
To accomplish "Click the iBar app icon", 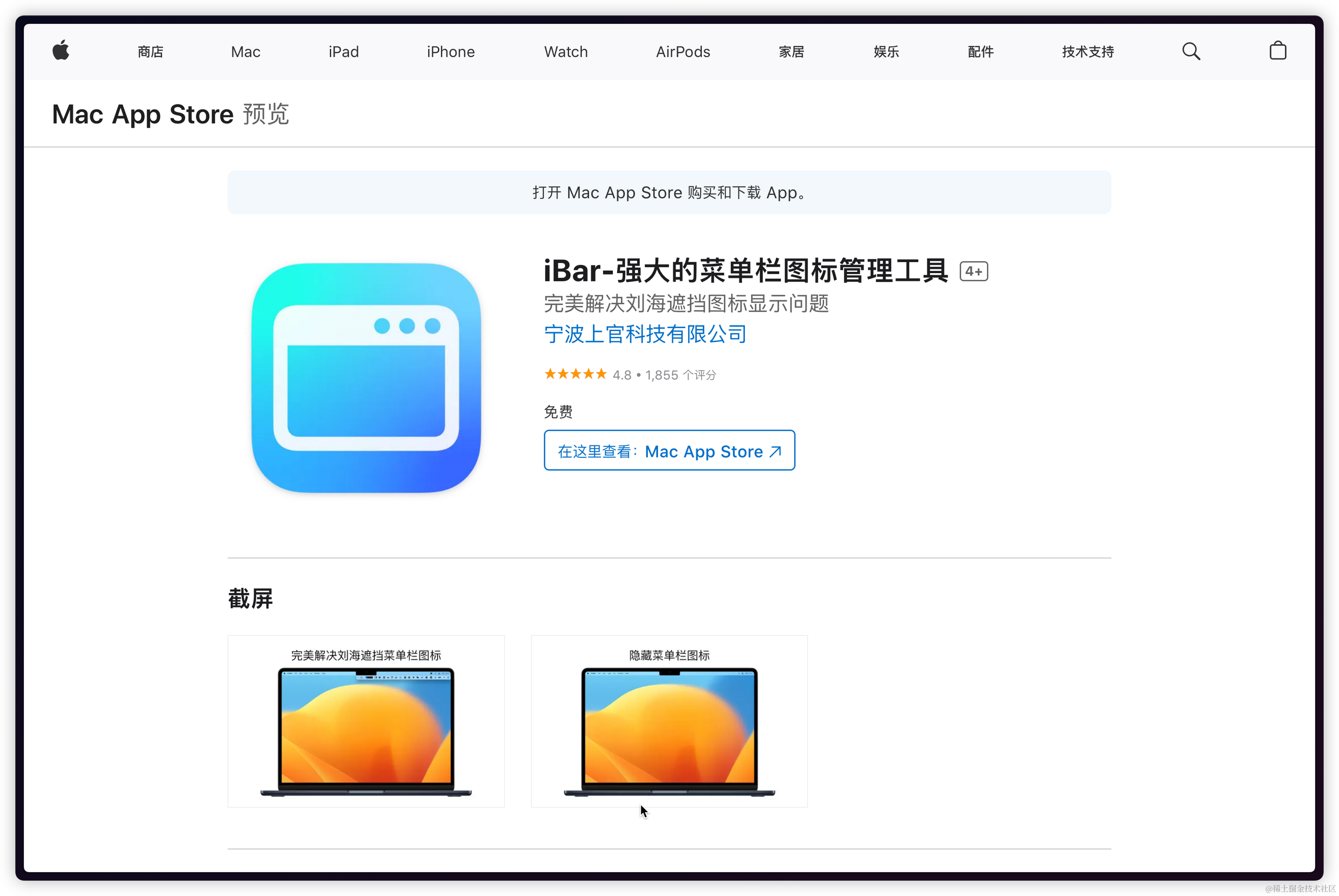I will click(x=366, y=378).
